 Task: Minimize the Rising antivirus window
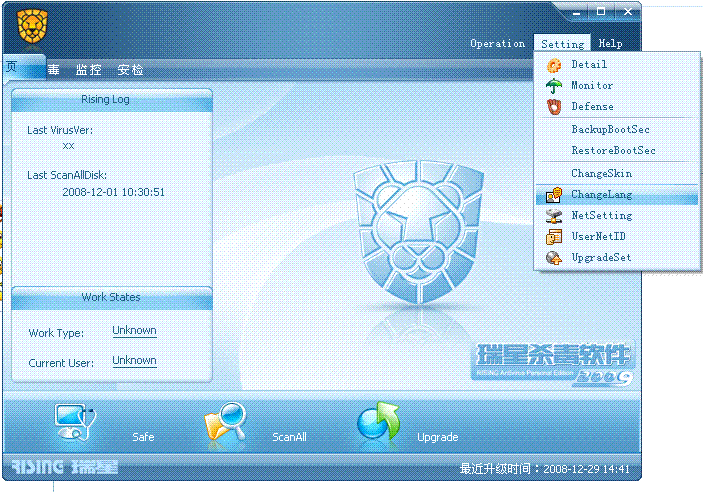pyautogui.click(x=577, y=13)
